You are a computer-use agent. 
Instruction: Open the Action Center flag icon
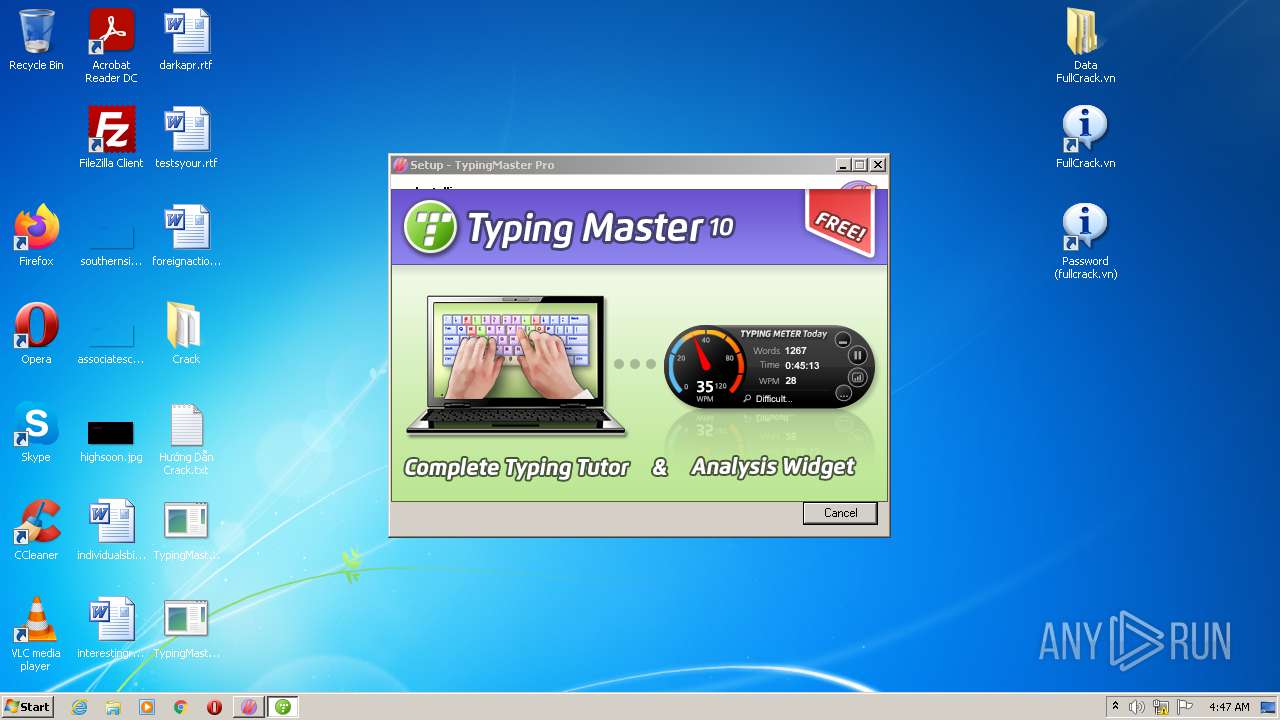(x=1184, y=707)
